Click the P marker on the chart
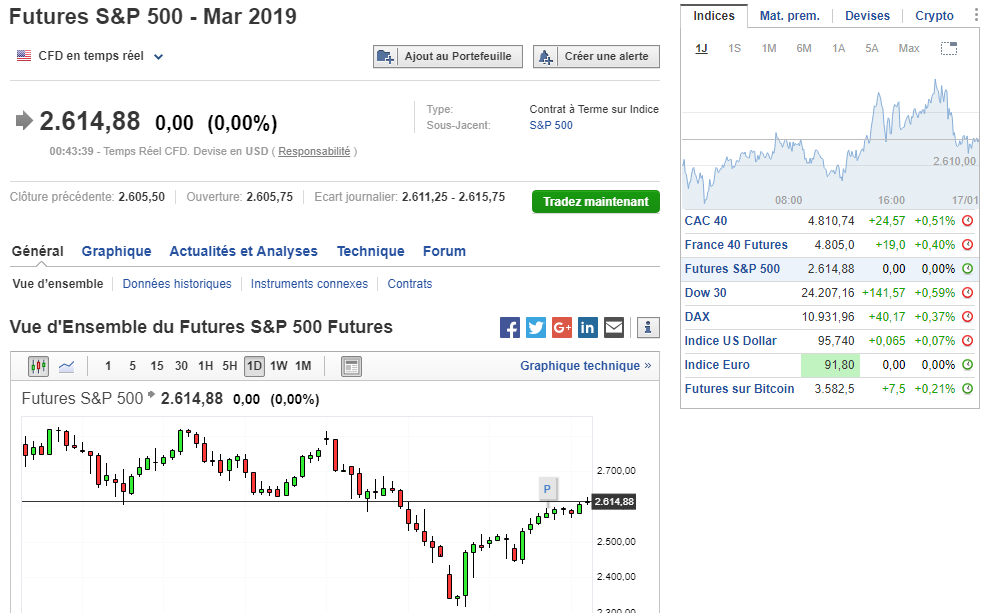The height and width of the screenshot is (613, 990). point(547,488)
